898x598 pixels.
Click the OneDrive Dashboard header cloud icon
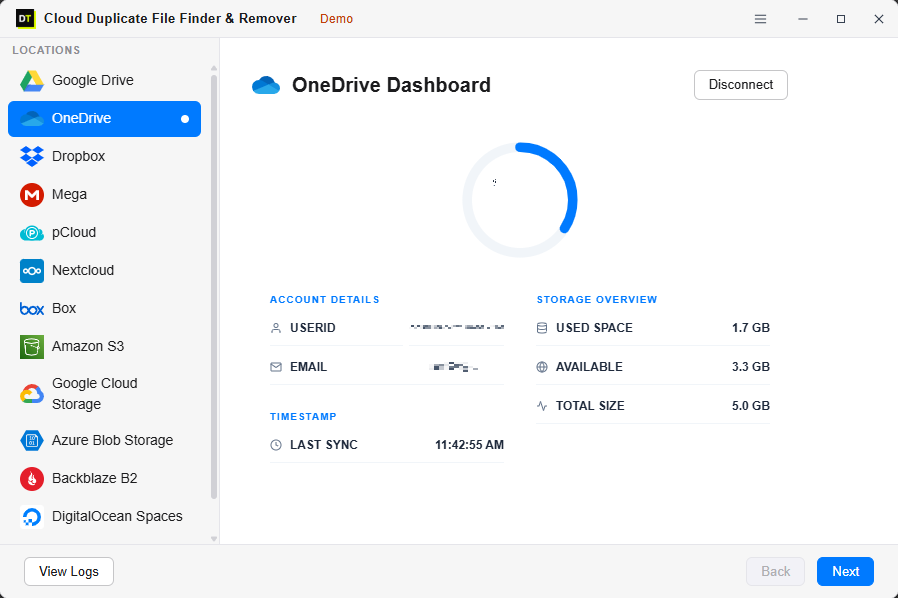[x=266, y=85]
